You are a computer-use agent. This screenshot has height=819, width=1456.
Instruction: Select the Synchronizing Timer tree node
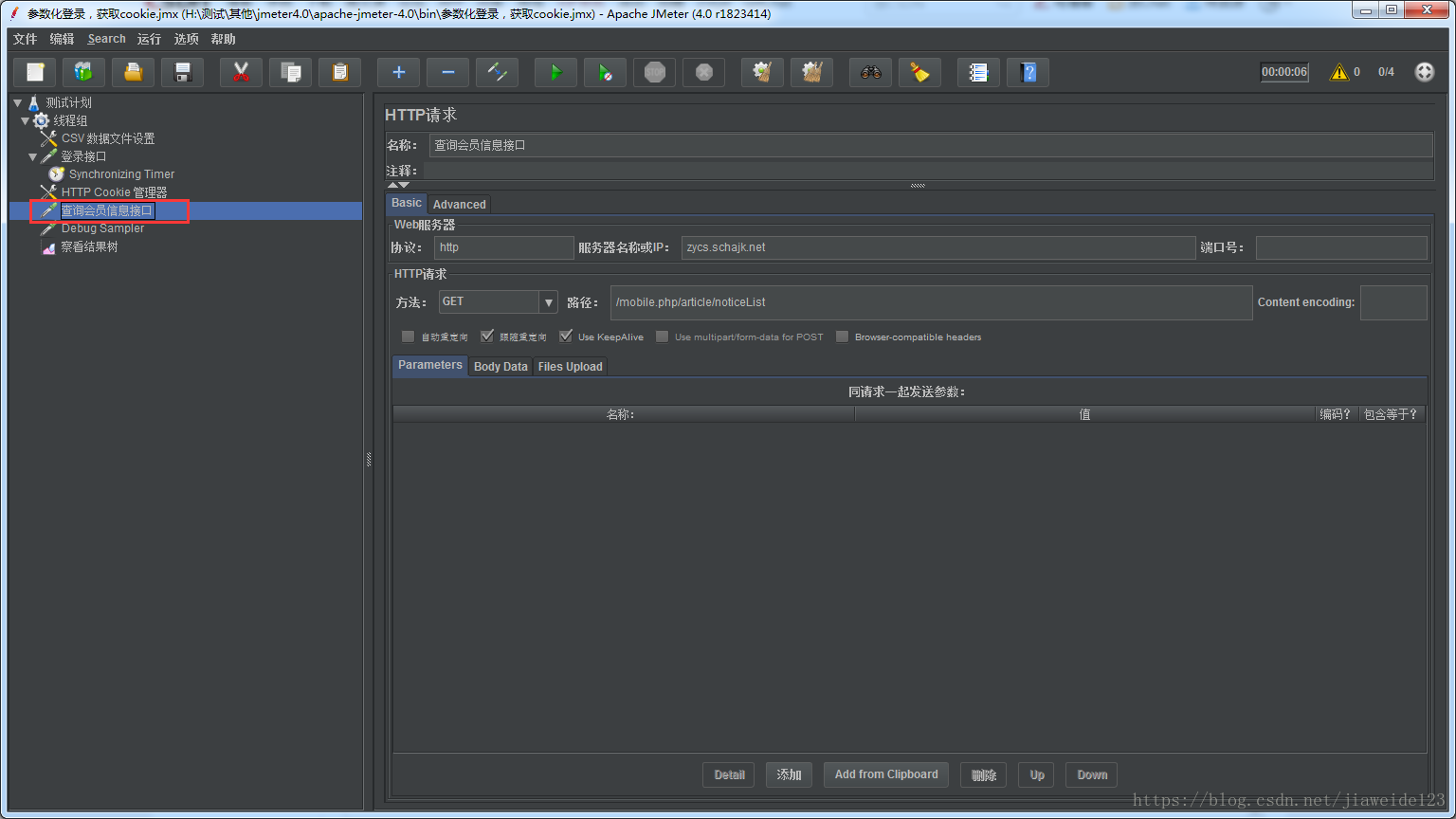click(121, 174)
